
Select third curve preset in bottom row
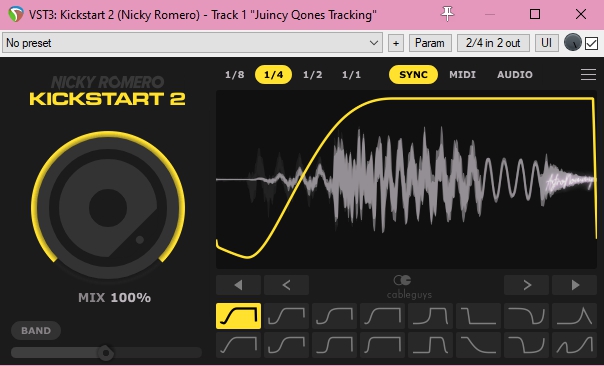[334, 344]
